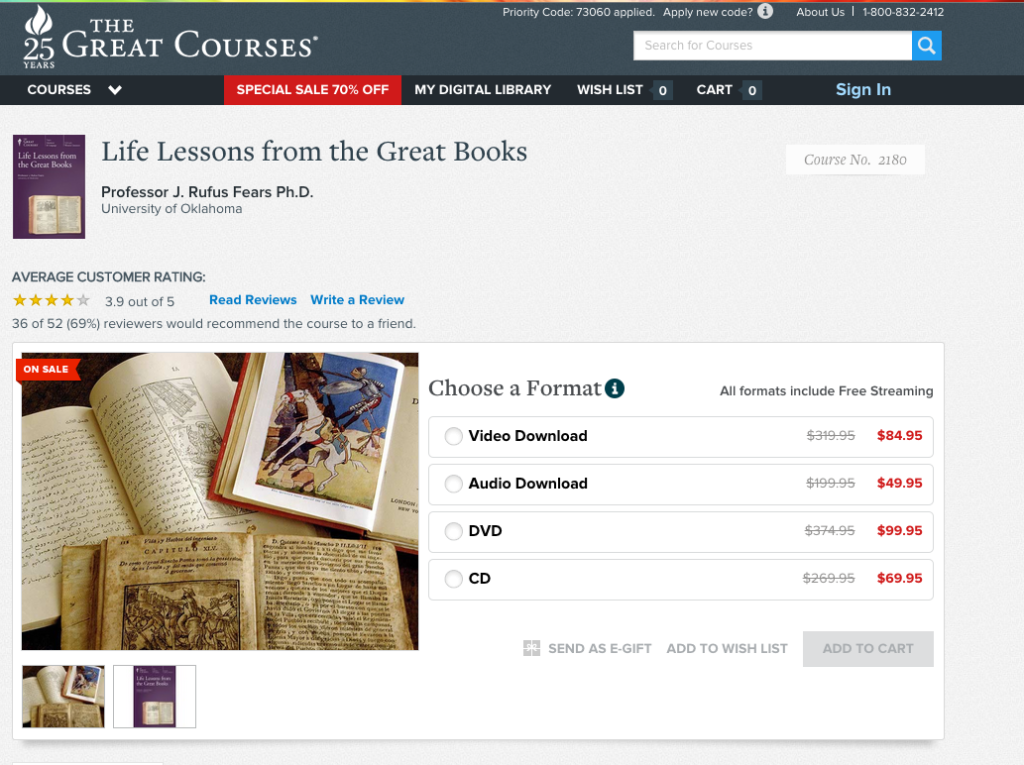Select the Audio Download format option
This screenshot has height=765, width=1024.
click(x=680, y=484)
